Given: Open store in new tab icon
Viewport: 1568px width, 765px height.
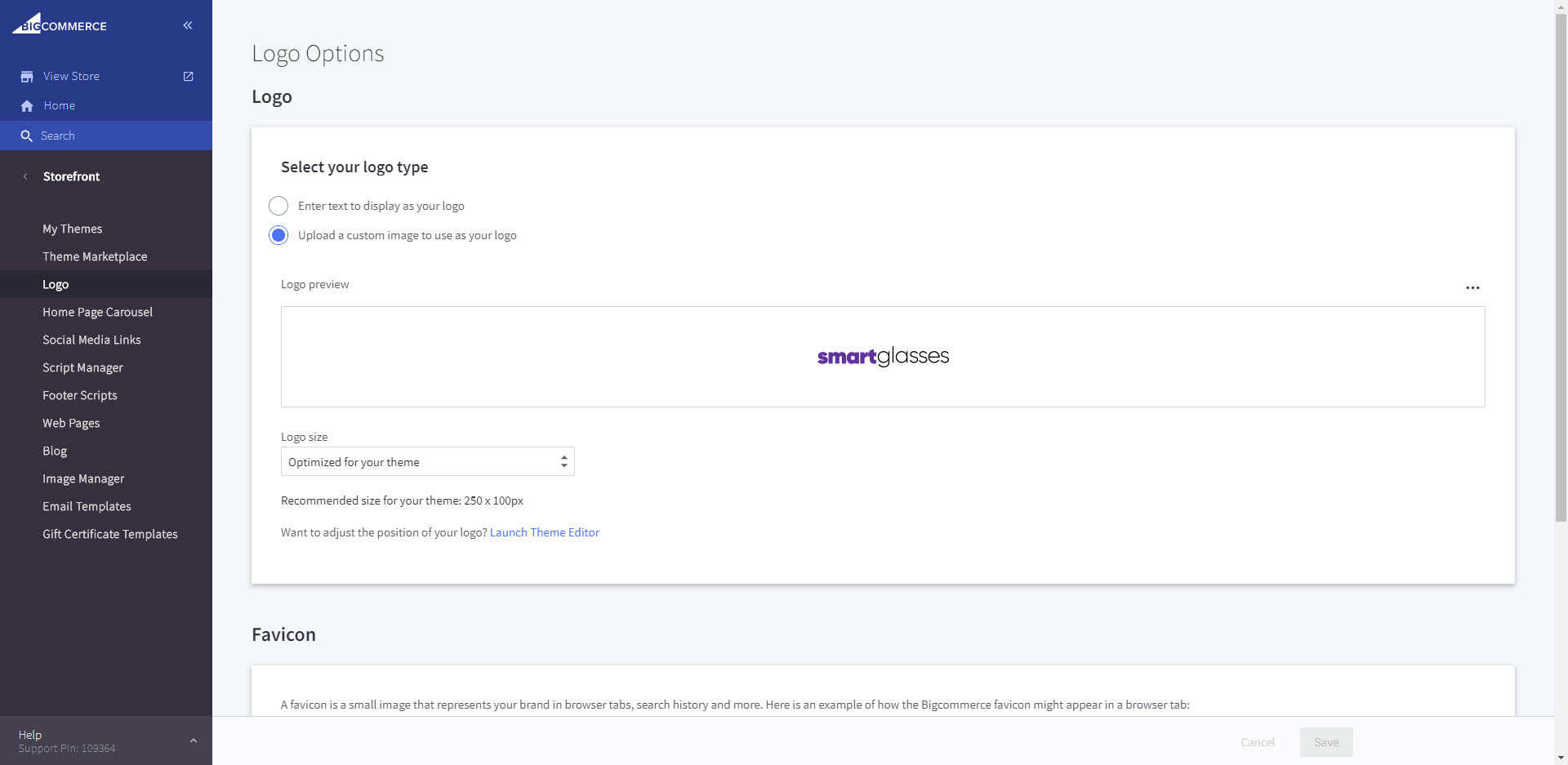Looking at the screenshot, I should coord(189,76).
